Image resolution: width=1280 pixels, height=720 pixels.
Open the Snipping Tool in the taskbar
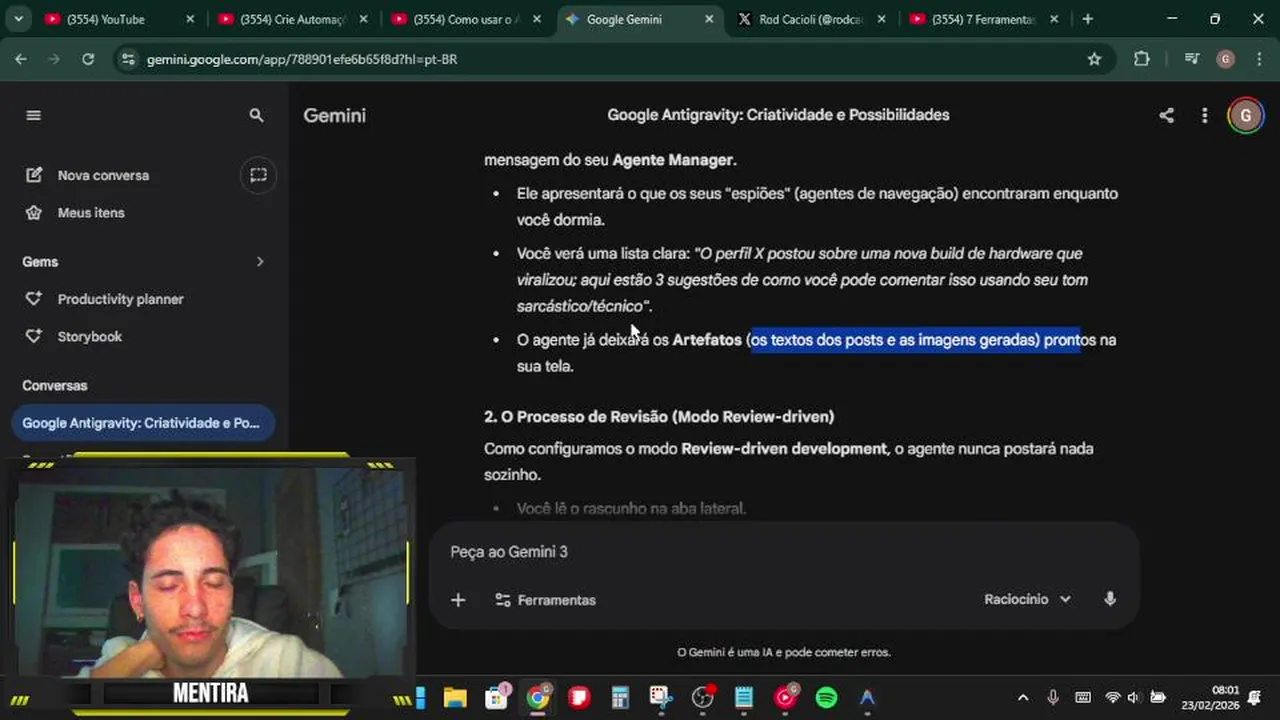(660, 698)
